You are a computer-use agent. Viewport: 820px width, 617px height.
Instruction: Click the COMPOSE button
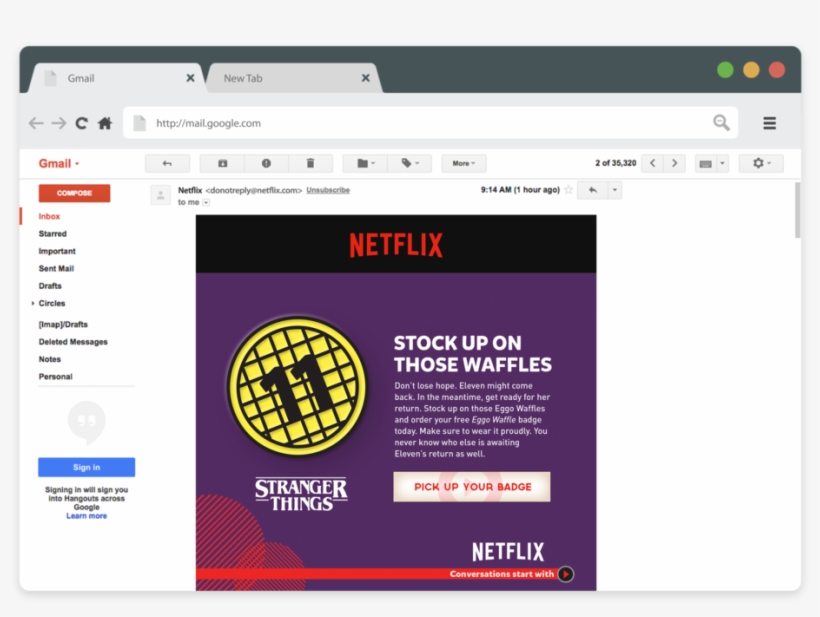(x=74, y=193)
